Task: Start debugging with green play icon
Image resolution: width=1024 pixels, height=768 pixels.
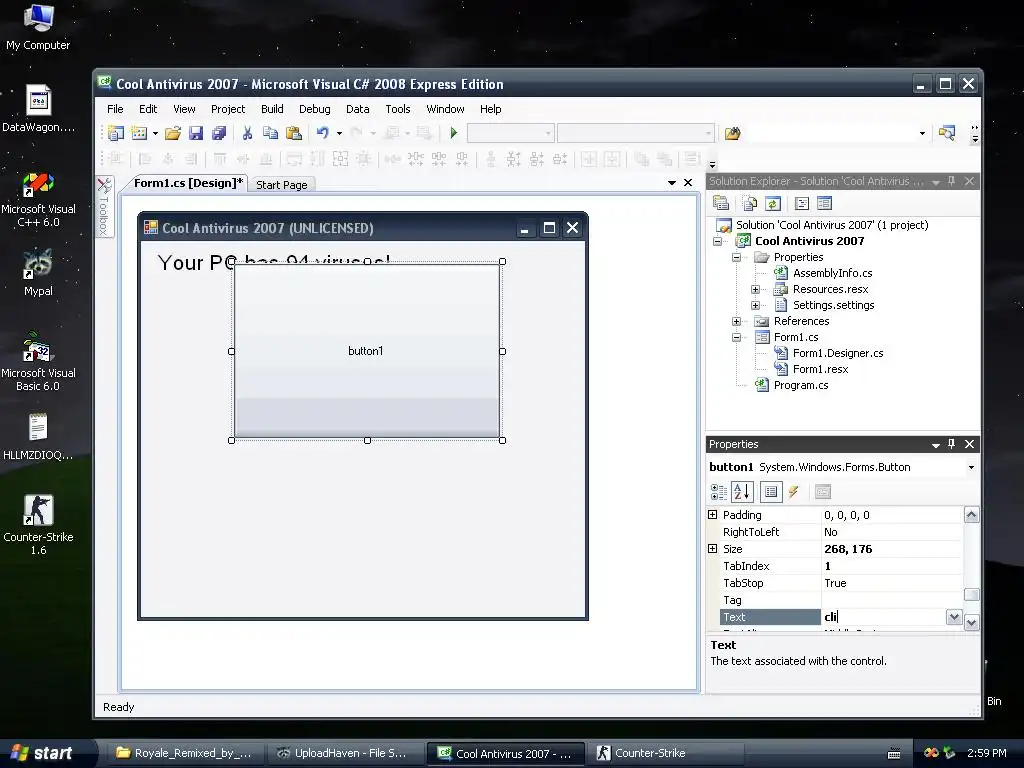Action: point(454,133)
